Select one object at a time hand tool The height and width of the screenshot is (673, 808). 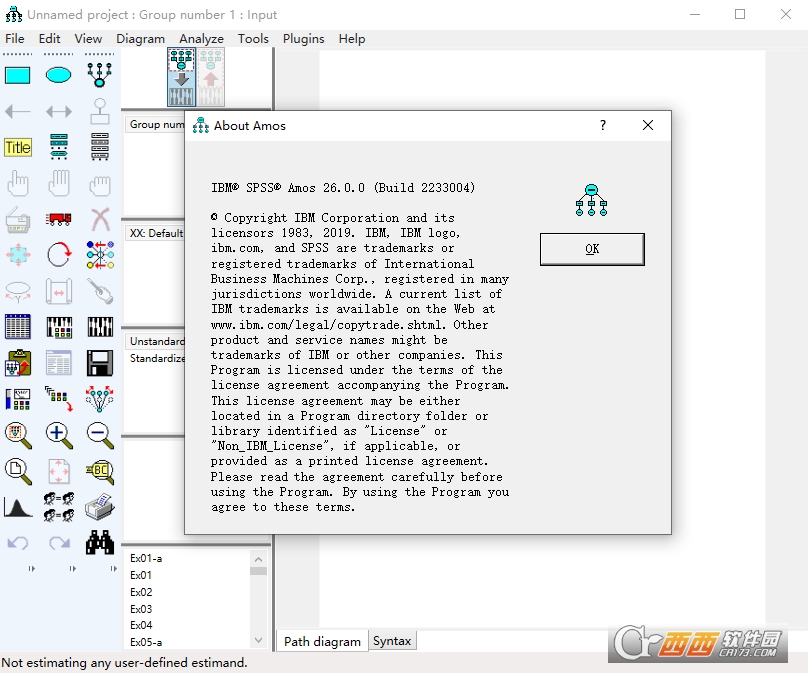click(18, 183)
